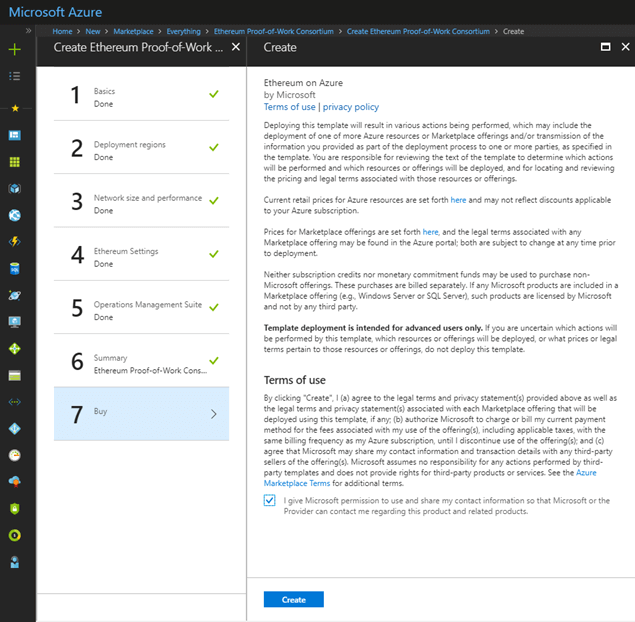Select step 1 Basics
635x622 pixels.
pos(140,96)
